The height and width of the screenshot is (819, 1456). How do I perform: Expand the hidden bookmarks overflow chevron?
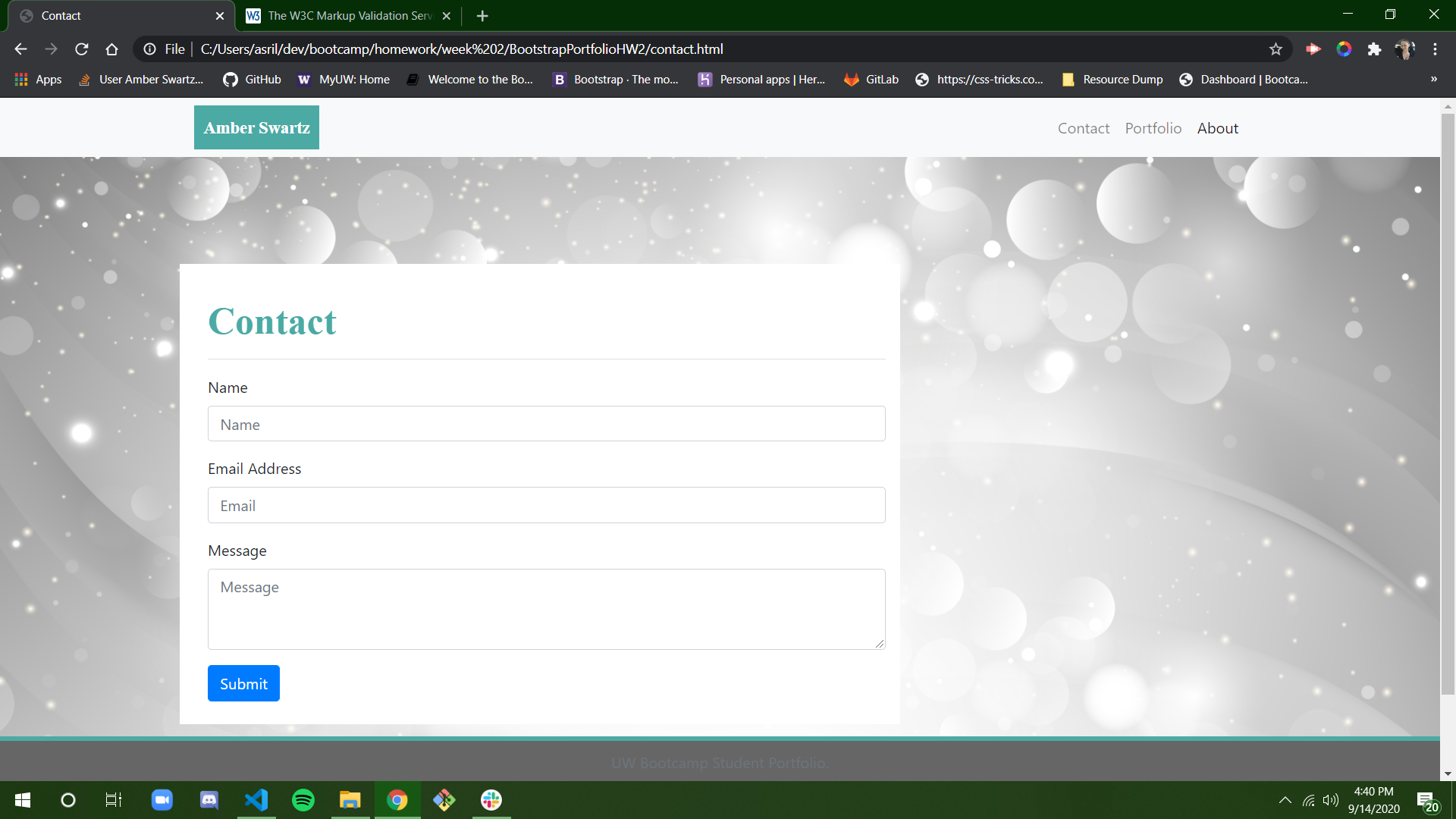[x=1433, y=80]
